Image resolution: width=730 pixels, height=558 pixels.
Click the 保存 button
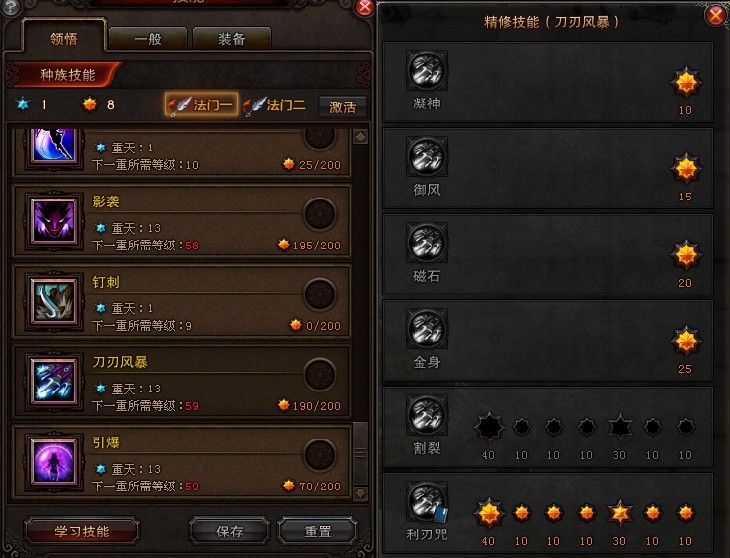click(x=230, y=531)
